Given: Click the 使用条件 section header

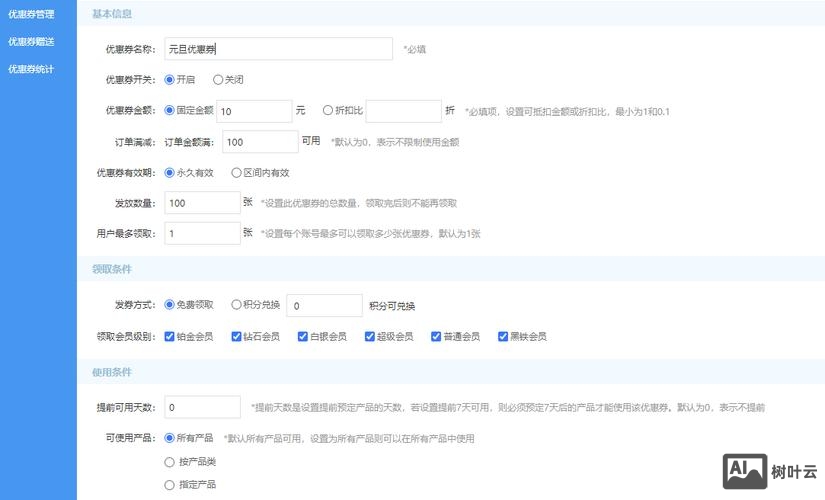Looking at the screenshot, I should click(x=112, y=372).
